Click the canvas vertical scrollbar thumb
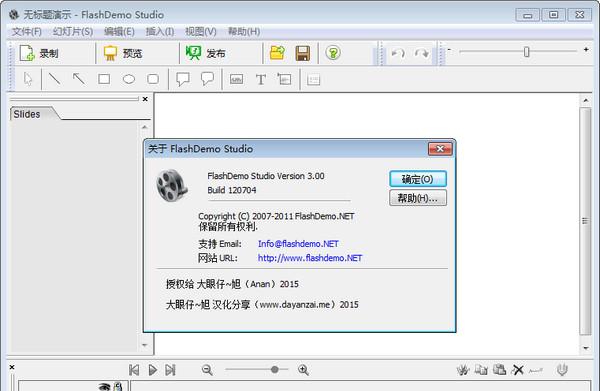 click(x=585, y=221)
